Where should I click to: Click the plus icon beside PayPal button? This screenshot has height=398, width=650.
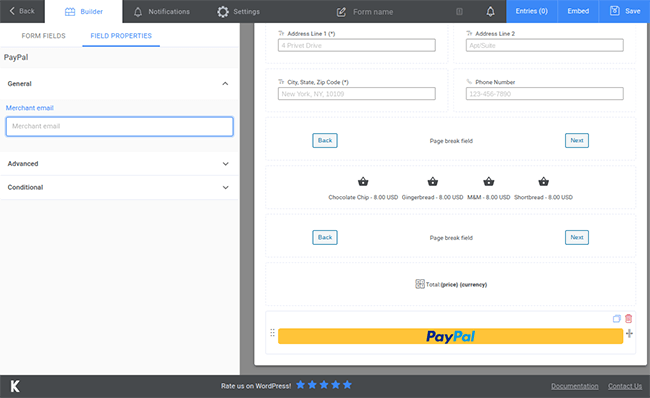click(629, 333)
